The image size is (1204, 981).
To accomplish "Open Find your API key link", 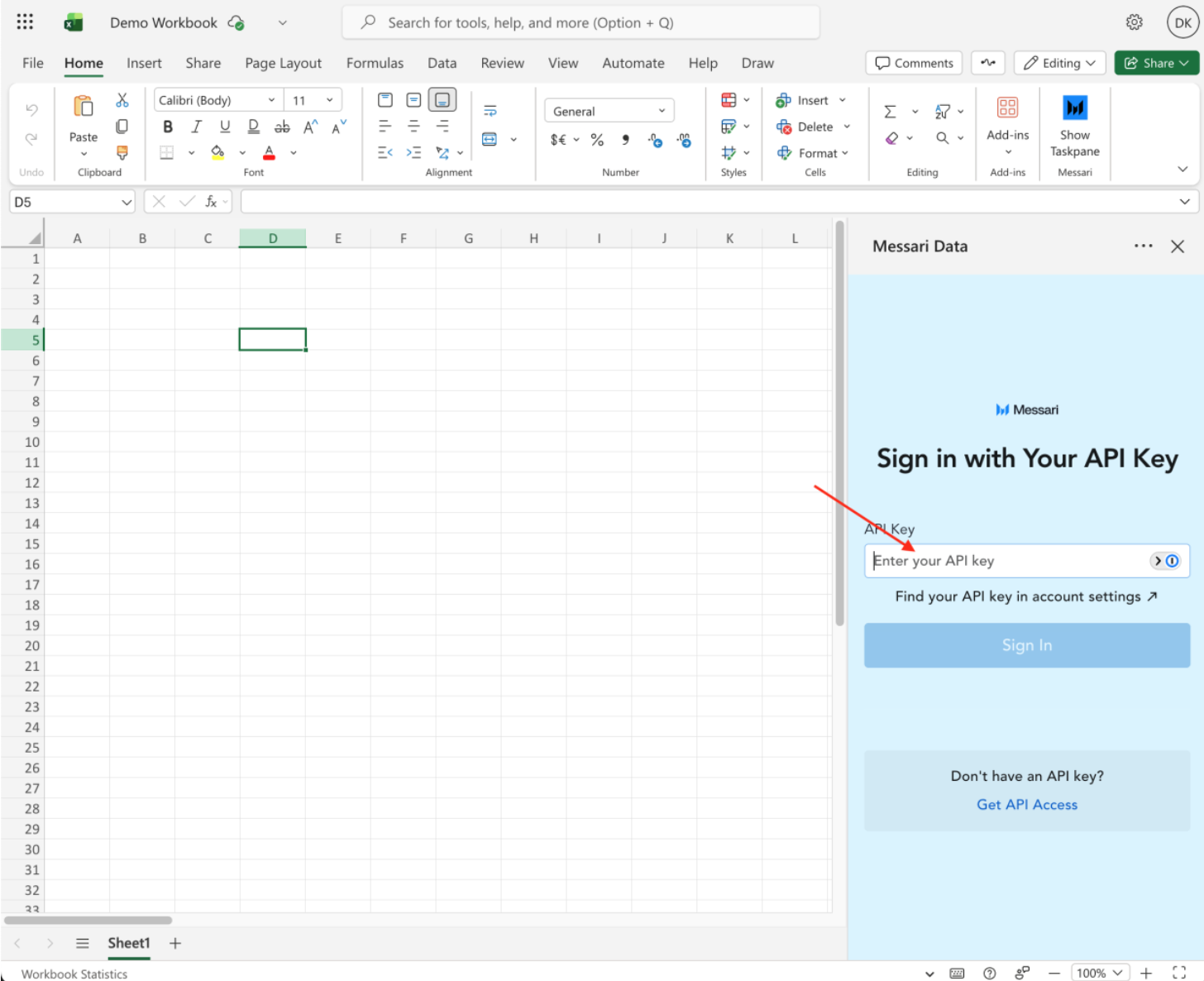I will (x=1026, y=596).
